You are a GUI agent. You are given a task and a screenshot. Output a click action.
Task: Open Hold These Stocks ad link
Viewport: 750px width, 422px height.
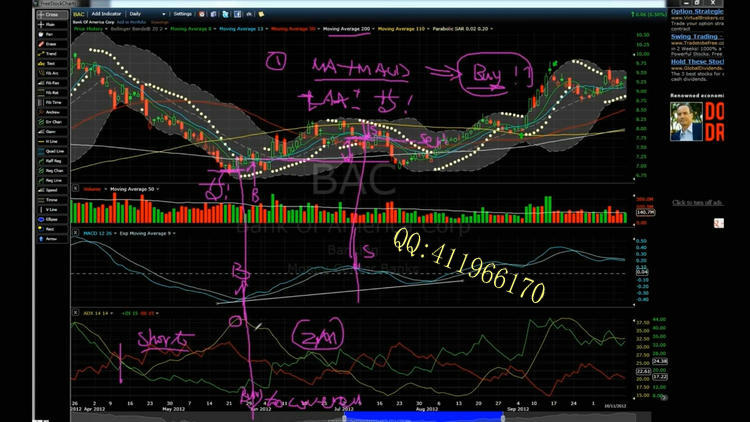pos(697,62)
